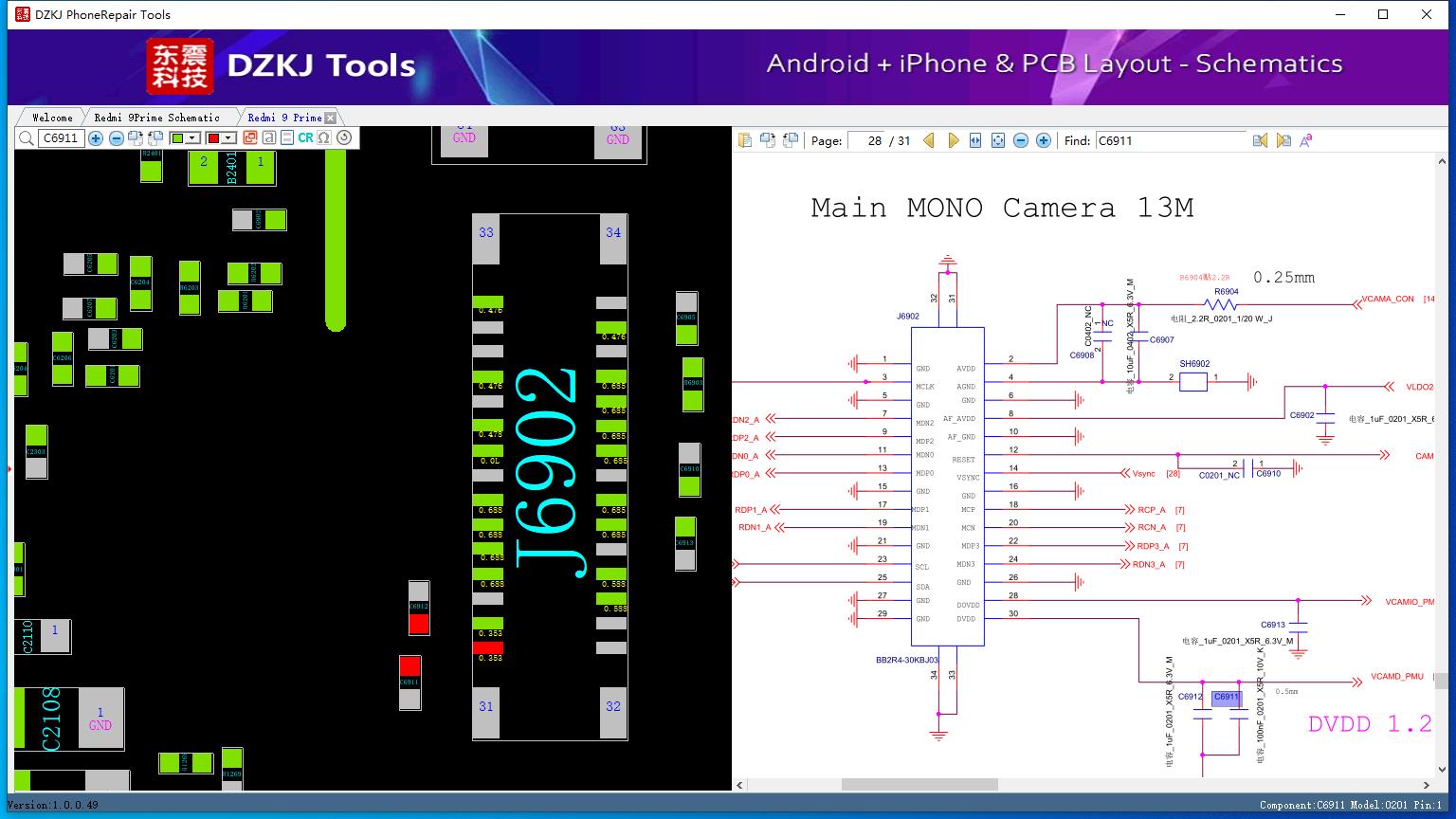The image size is (1456, 819).
Task: Select the Redmi 9 Prime layout tab
Action: click(x=284, y=118)
